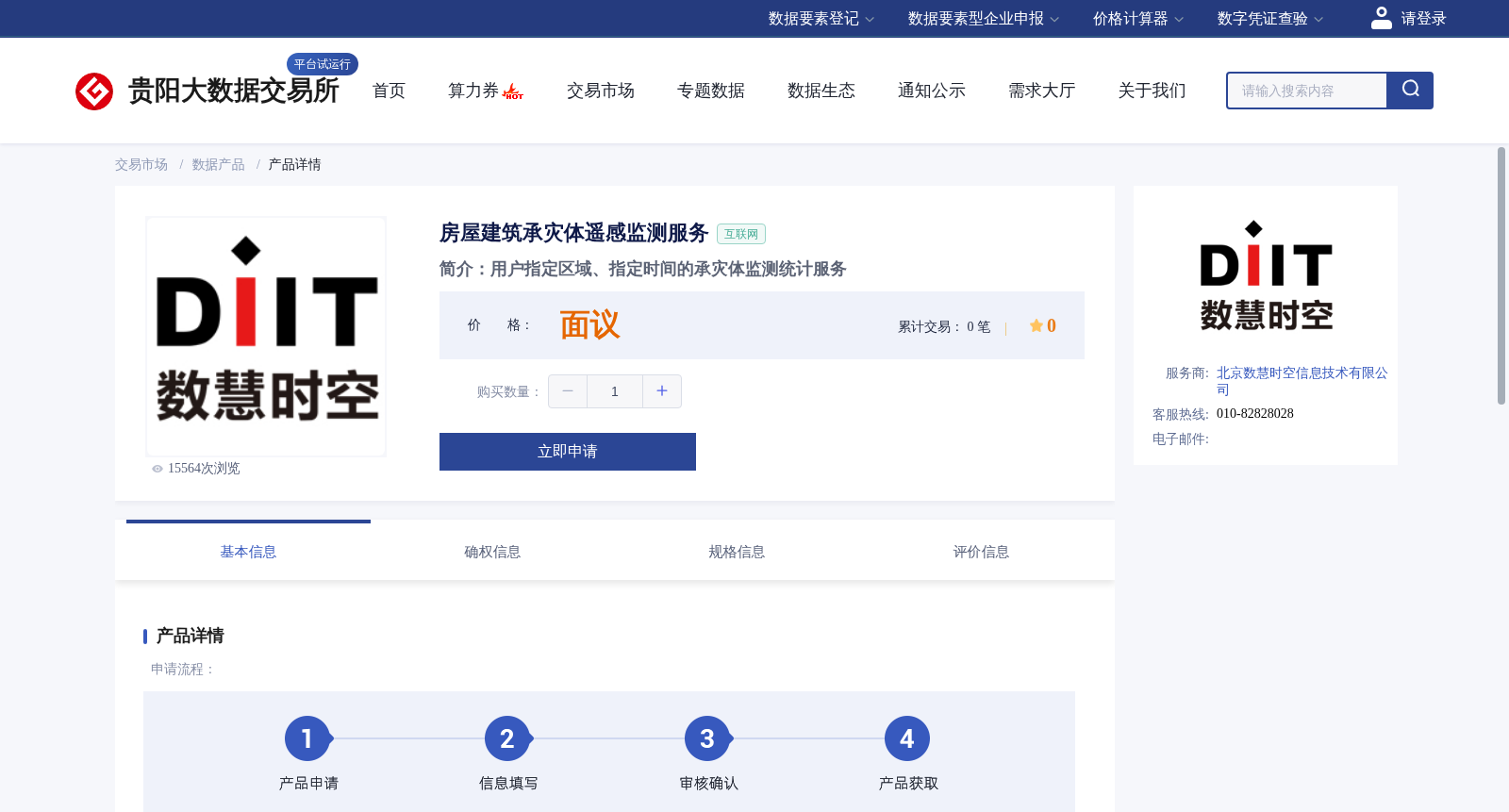
Task: Click the page vertical scrollbar
Action: click(1501, 275)
